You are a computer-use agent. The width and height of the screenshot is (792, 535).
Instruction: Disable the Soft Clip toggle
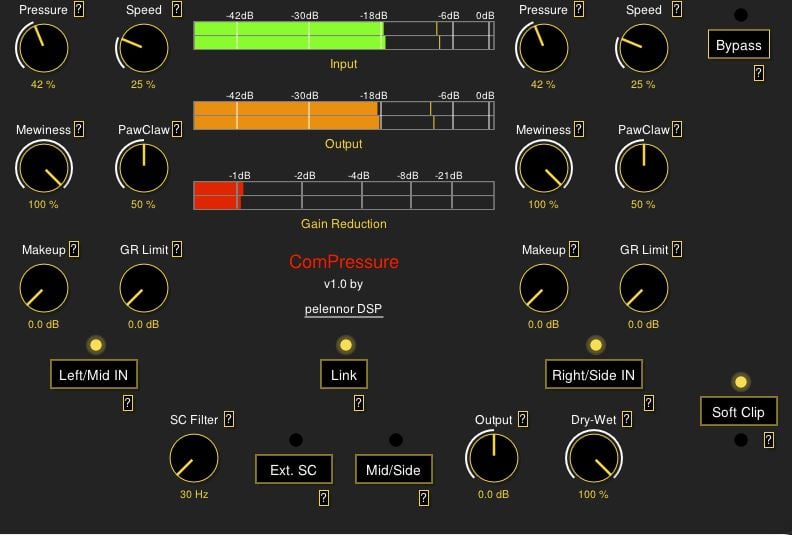click(x=738, y=412)
